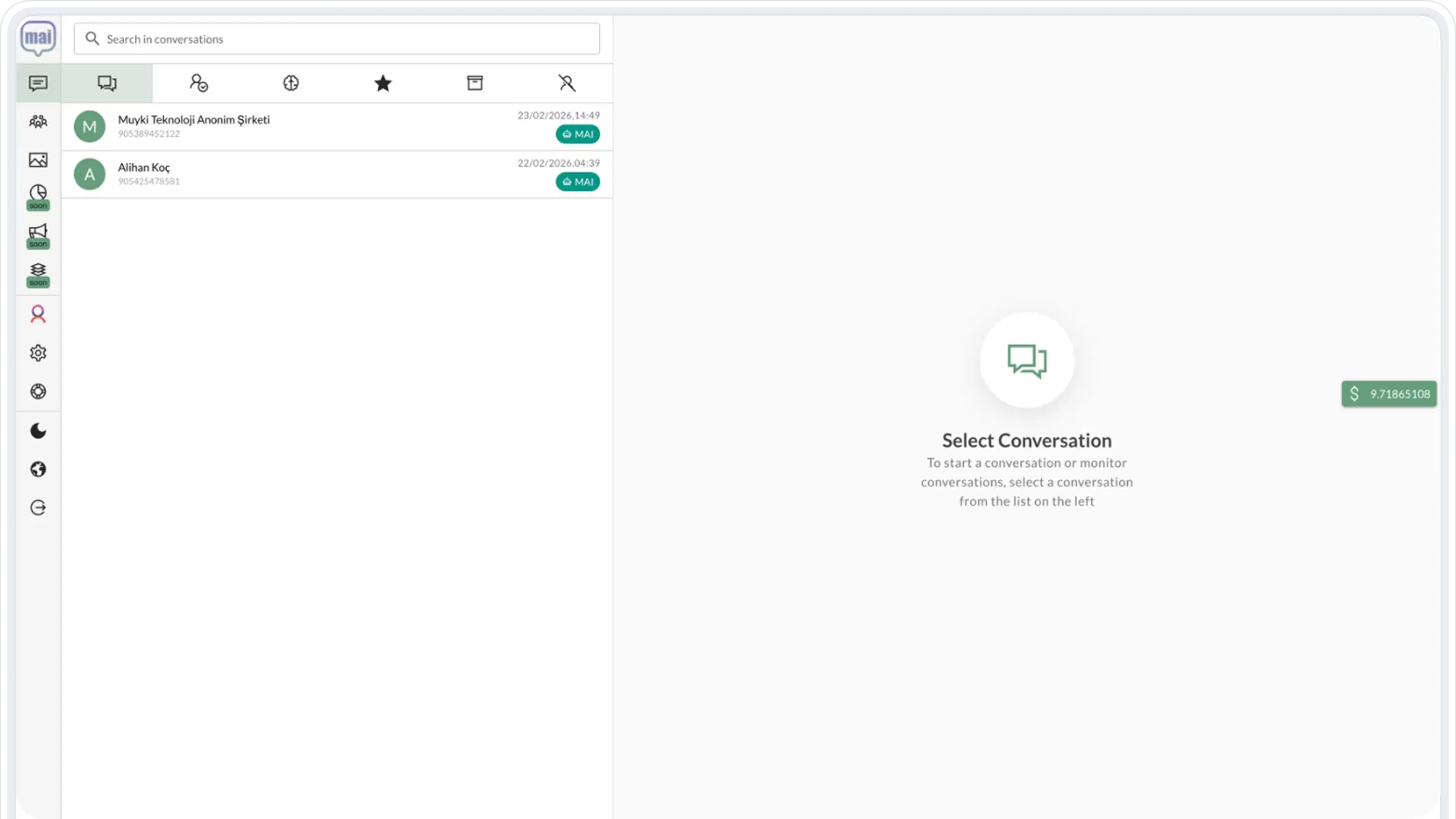
Task: Open the user profile icon in sidebar
Action: coord(38,314)
